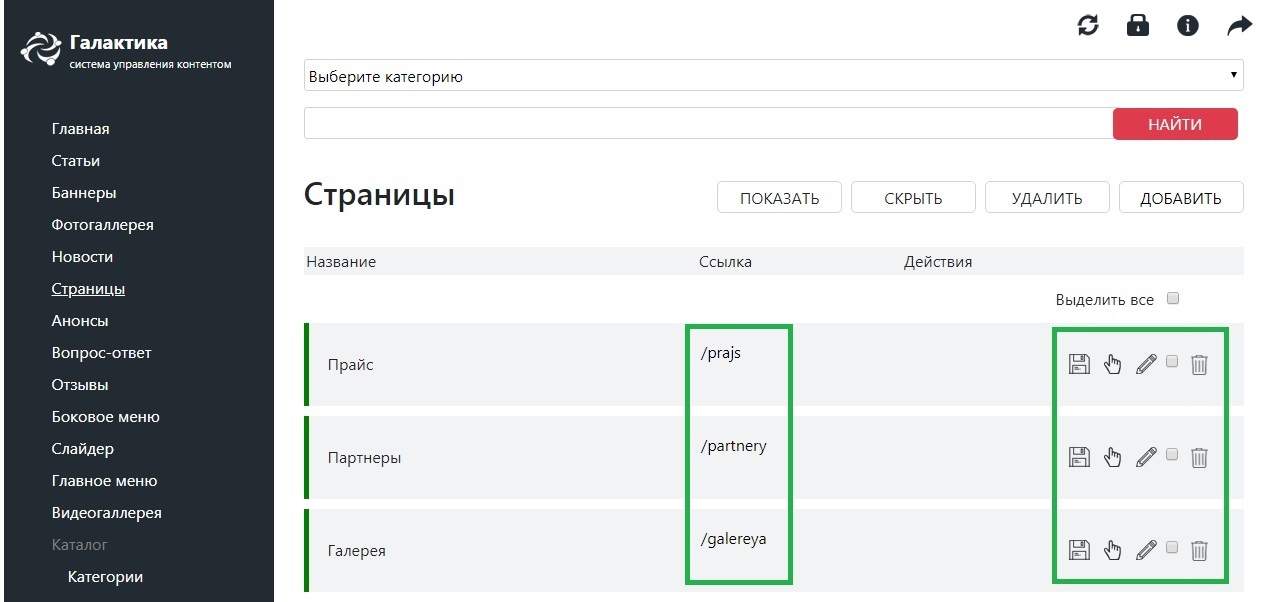The image size is (1264, 602).
Task: Open Баннеры sidebar section
Action: point(84,193)
